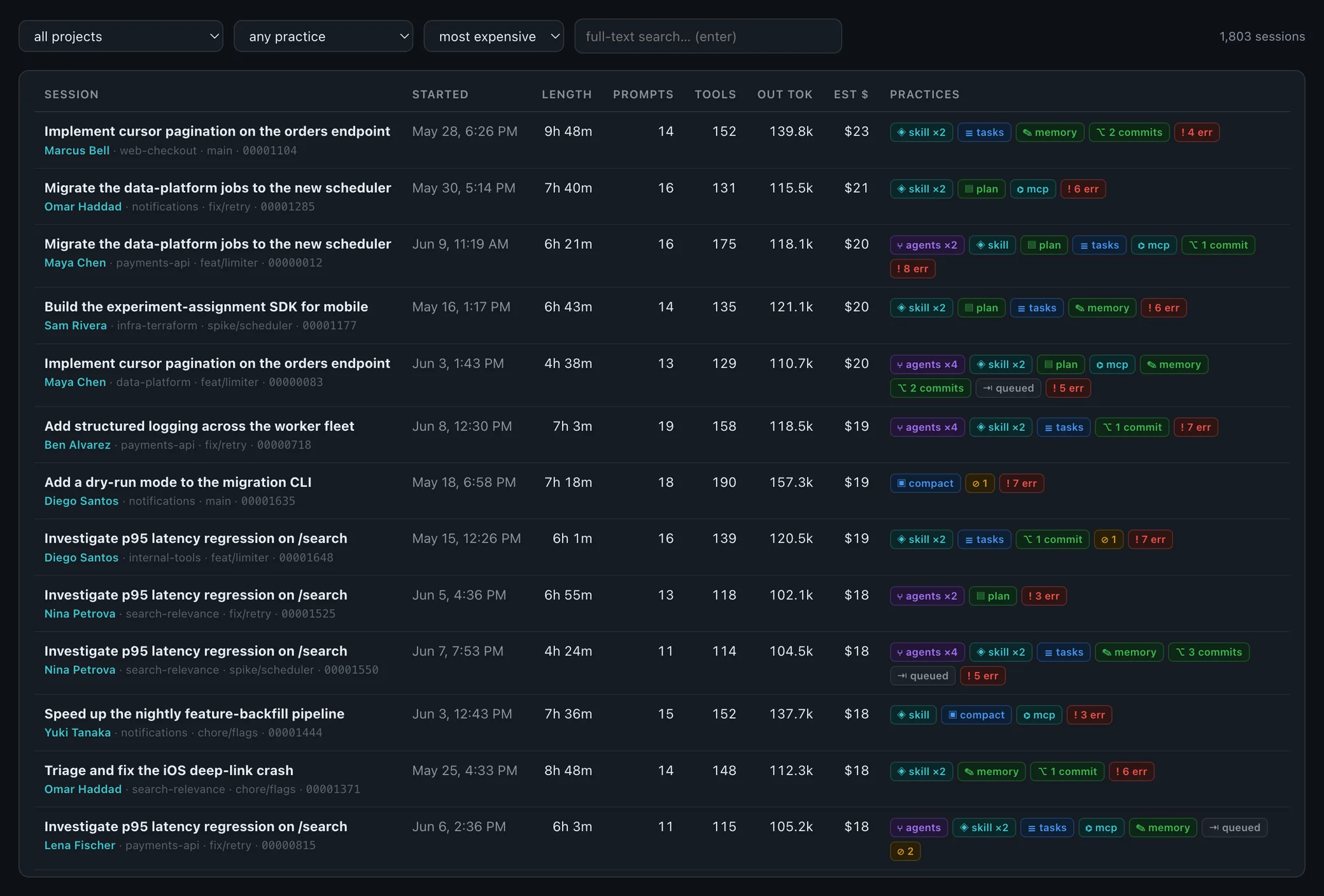Click the $23 estimated cost cell
Image resolution: width=1324 pixels, height=896 pixels.
click(x=856, y=131)
